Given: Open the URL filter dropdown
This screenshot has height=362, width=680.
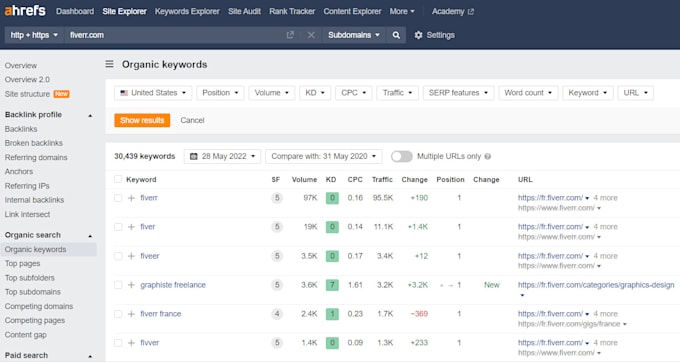Looking at the screenshot, I should pyautogui.click(x=635, y=93).
